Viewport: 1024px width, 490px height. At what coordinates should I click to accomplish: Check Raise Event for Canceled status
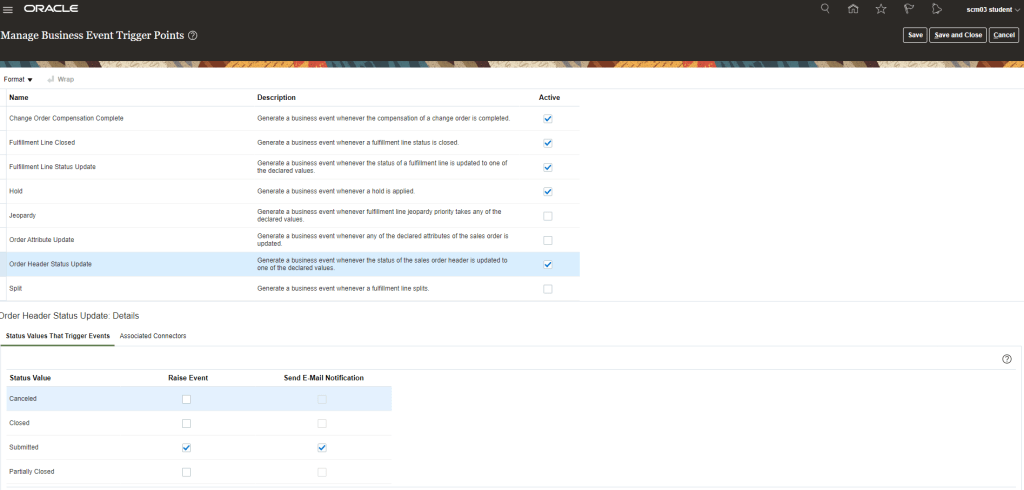coord(186,399)
